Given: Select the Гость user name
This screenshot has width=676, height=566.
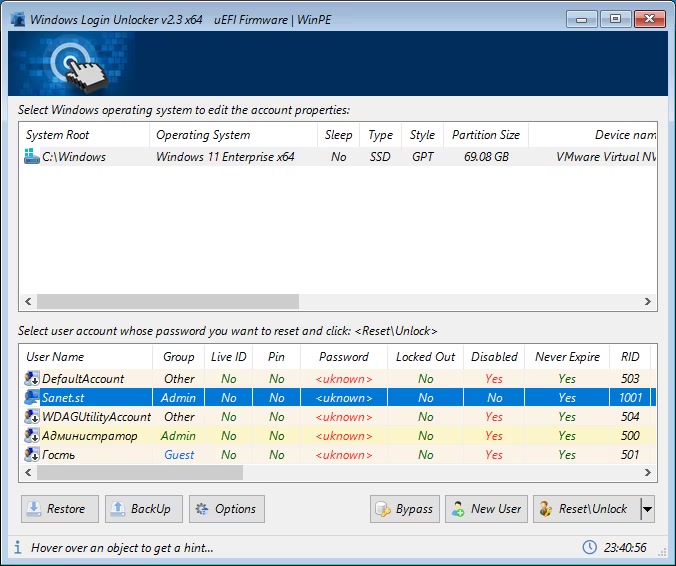Looking at the screenshot, I should point(58,454).
